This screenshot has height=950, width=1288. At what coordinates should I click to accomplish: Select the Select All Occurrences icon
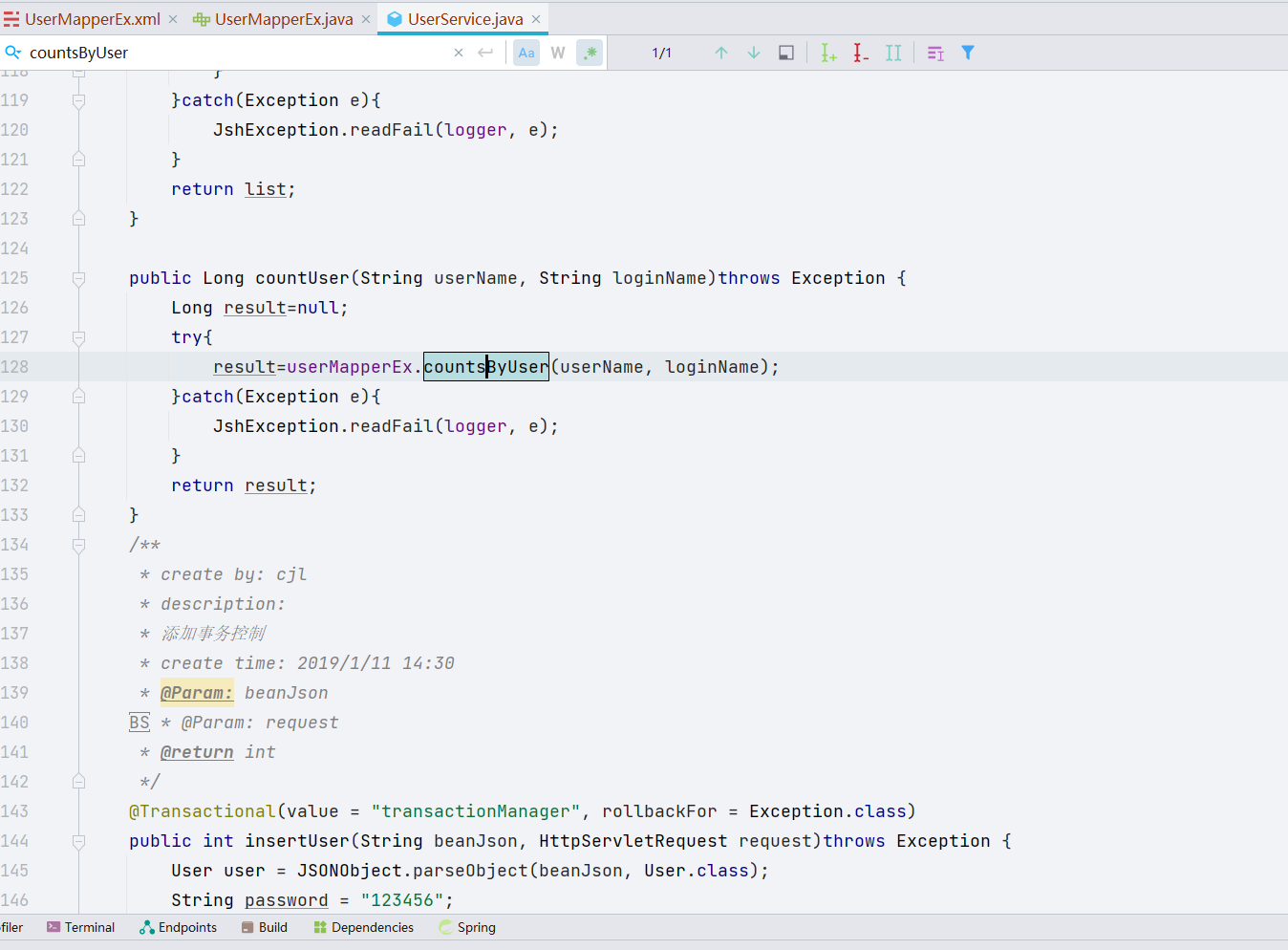coord(892,53)
